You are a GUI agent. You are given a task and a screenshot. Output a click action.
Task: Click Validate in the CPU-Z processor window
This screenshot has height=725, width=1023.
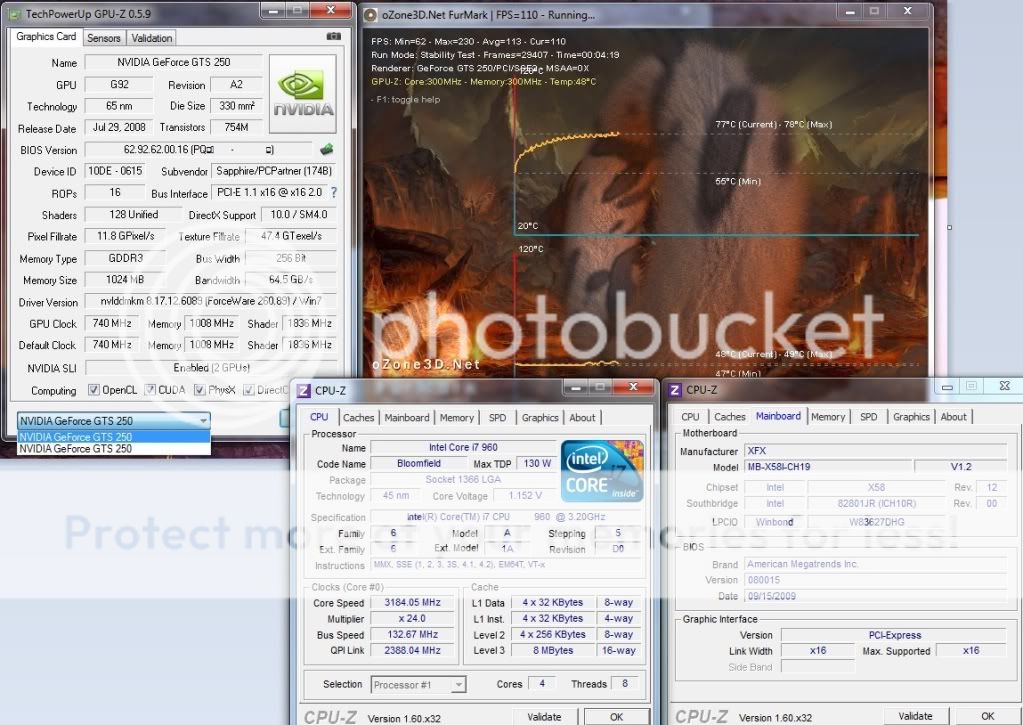coord(543,717)
